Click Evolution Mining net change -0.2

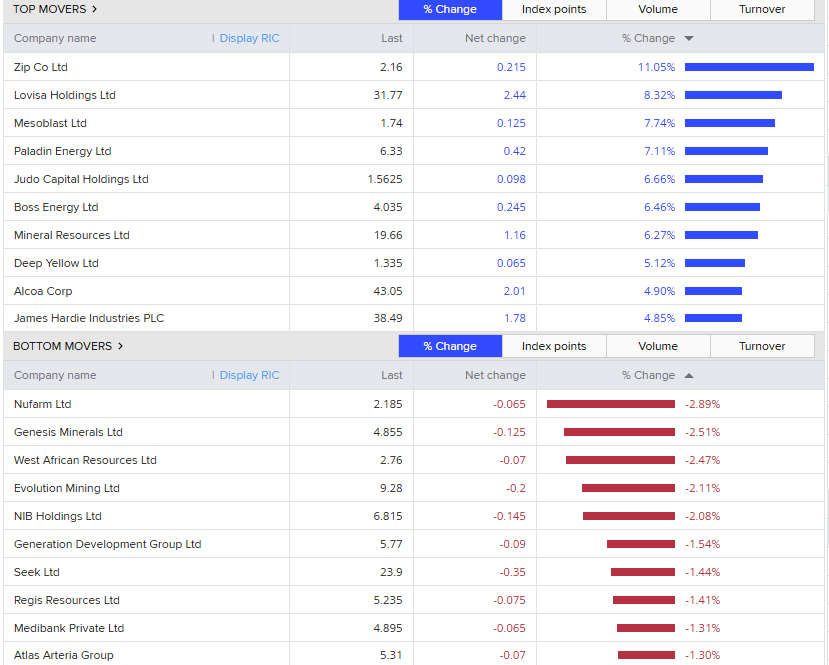pyautogui.click(x=516, y=488)
